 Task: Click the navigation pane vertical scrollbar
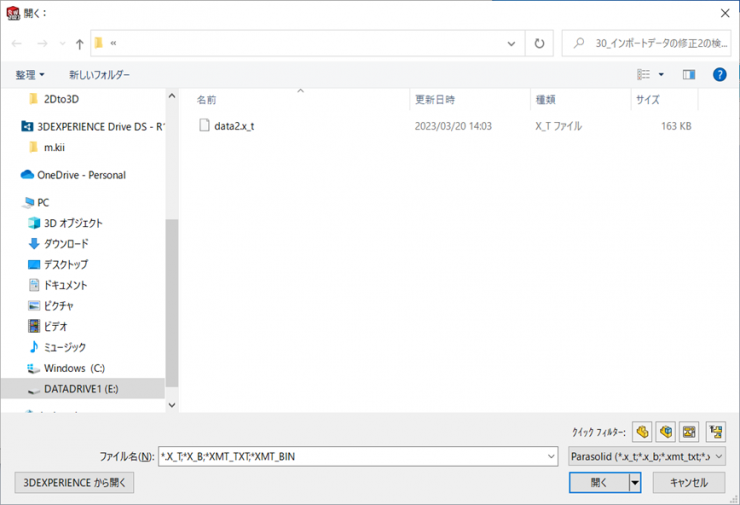171,300
